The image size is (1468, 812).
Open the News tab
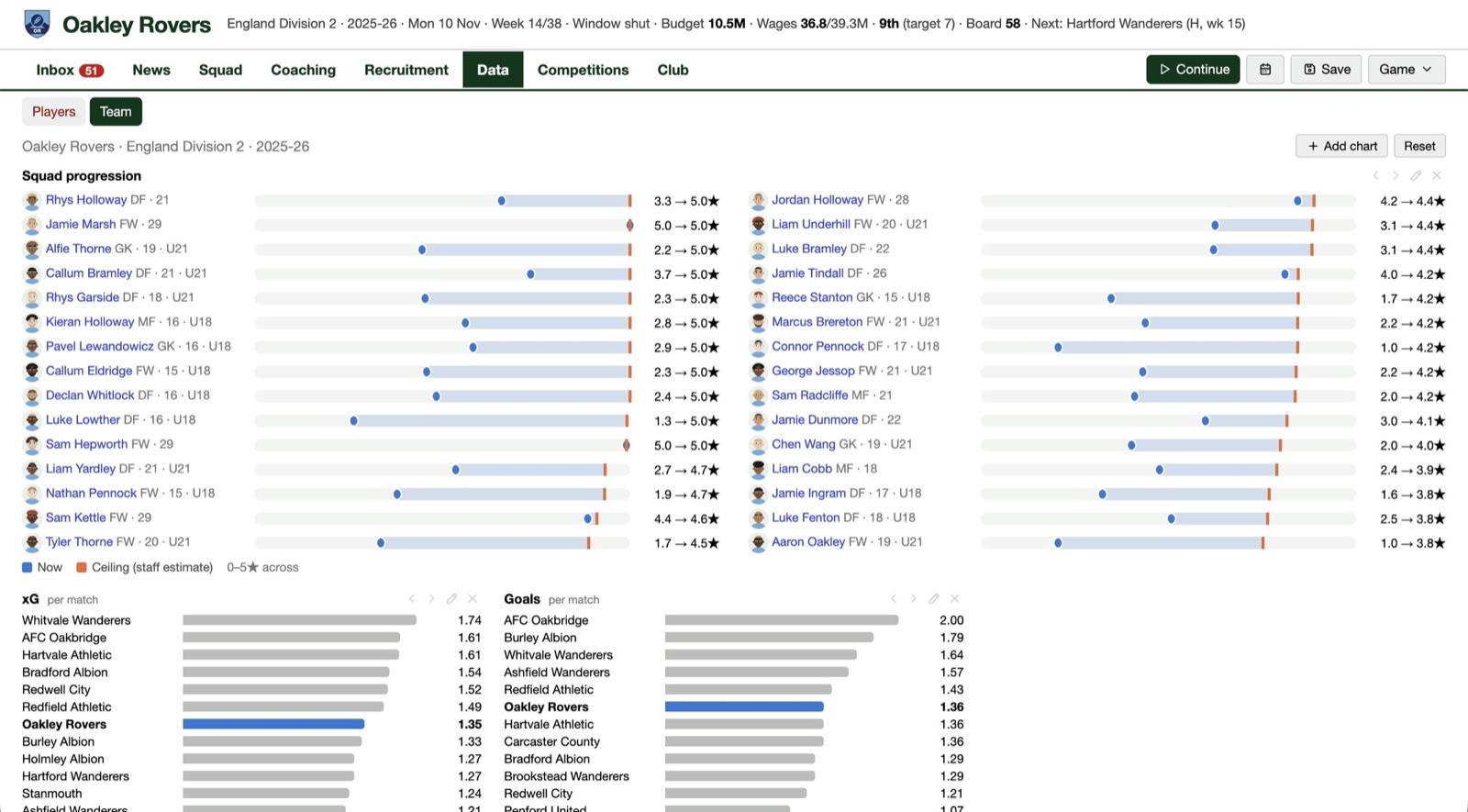(x=151, y=70)
